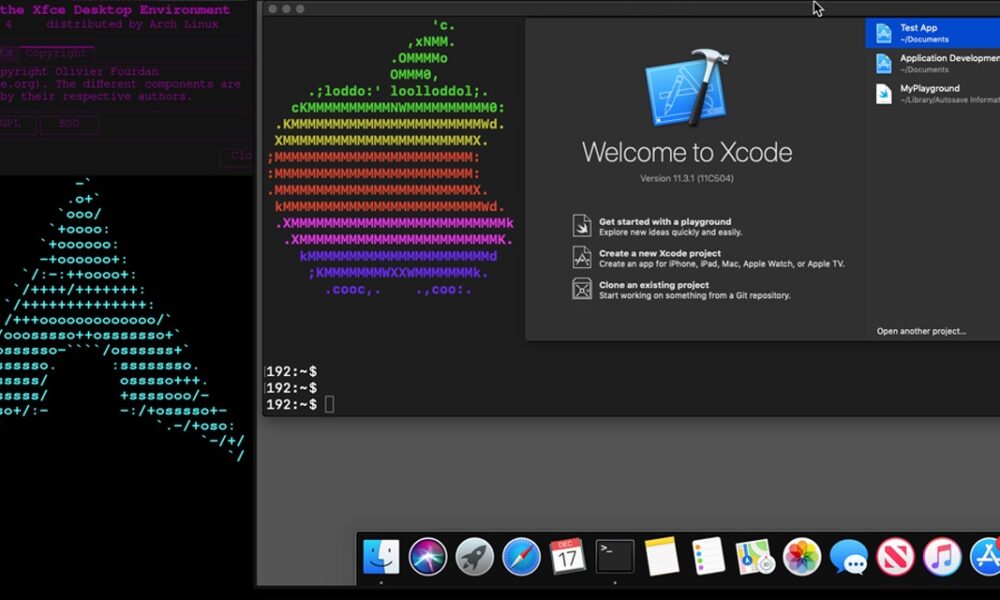Click the Xcode version 11.3.1 text
The image size is (1000, 600).
click(687, 179)
